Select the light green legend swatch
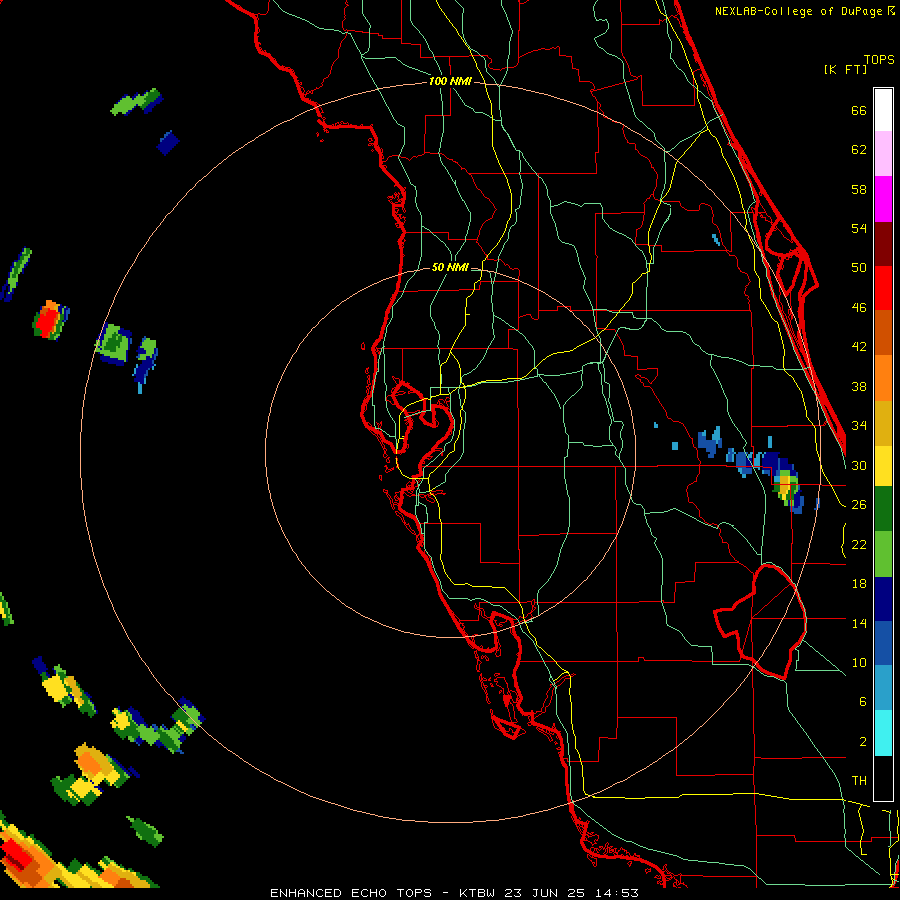 click(x=883, y=554)
